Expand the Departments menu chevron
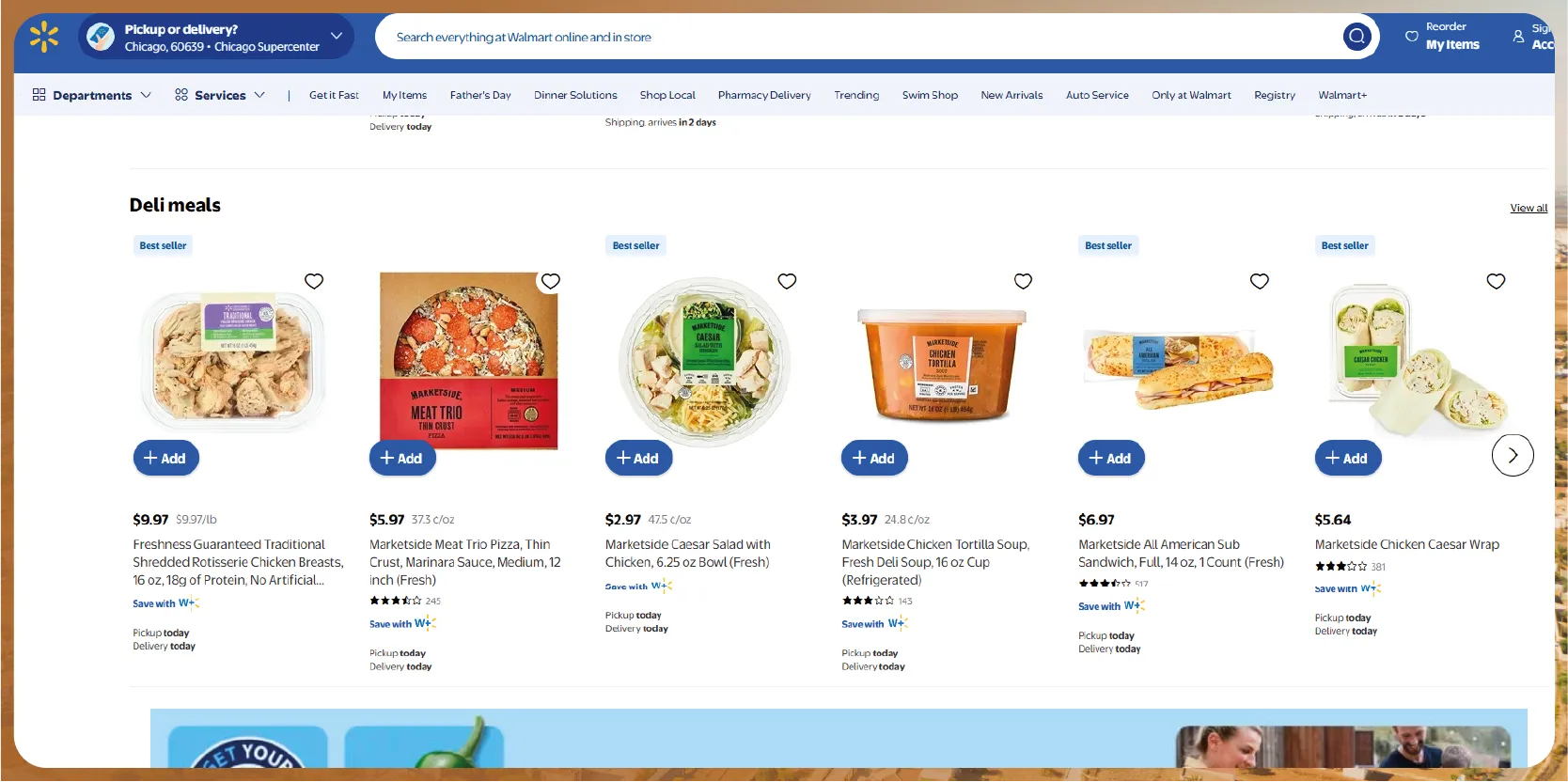The width and height of the screenshot is (1568, 782). coord(146,95)
